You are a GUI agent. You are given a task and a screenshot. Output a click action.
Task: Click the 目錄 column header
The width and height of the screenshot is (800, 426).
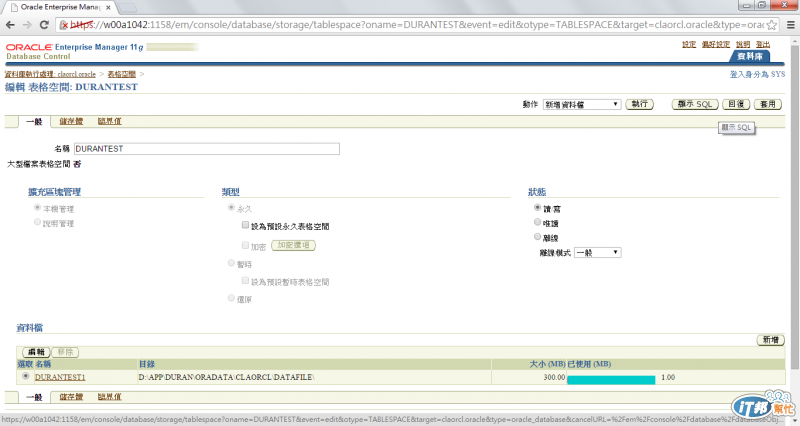point(146,364)
